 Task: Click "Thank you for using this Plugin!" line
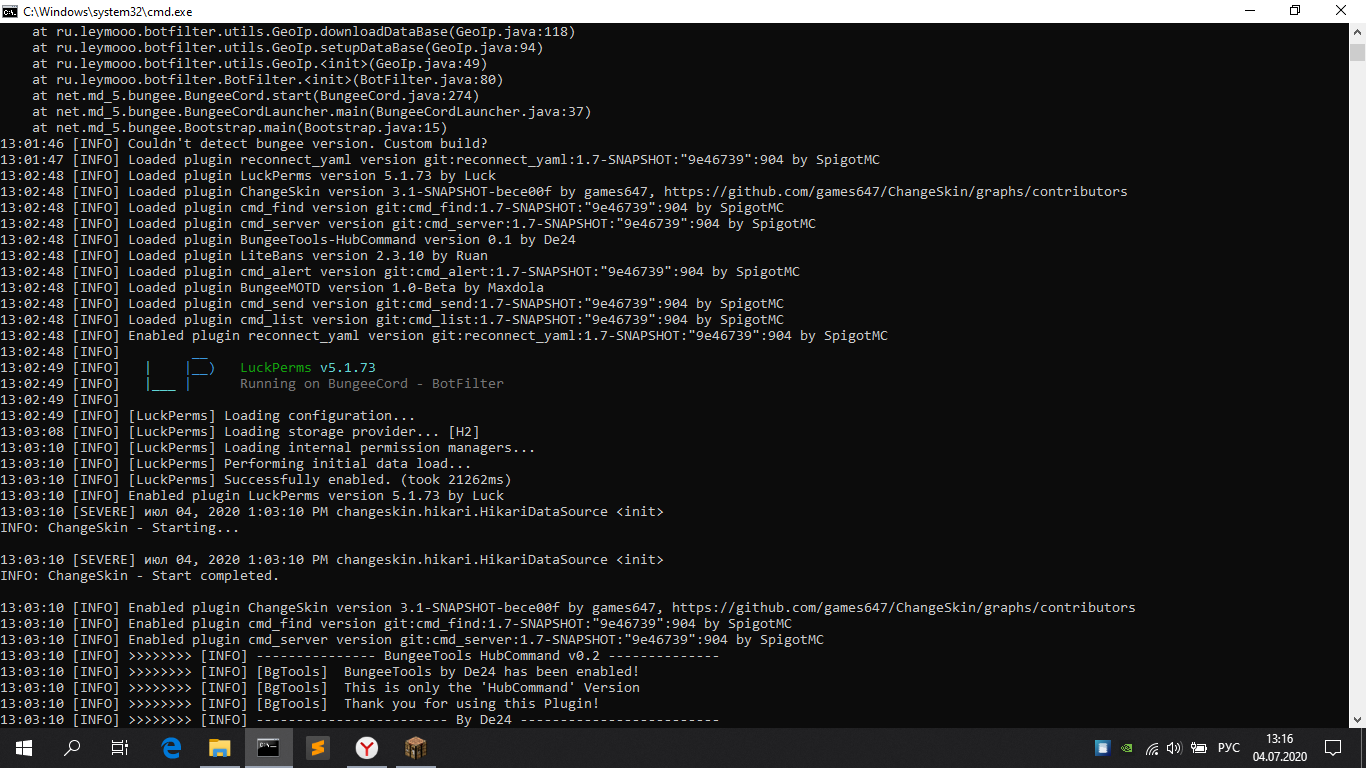(472, 704)
